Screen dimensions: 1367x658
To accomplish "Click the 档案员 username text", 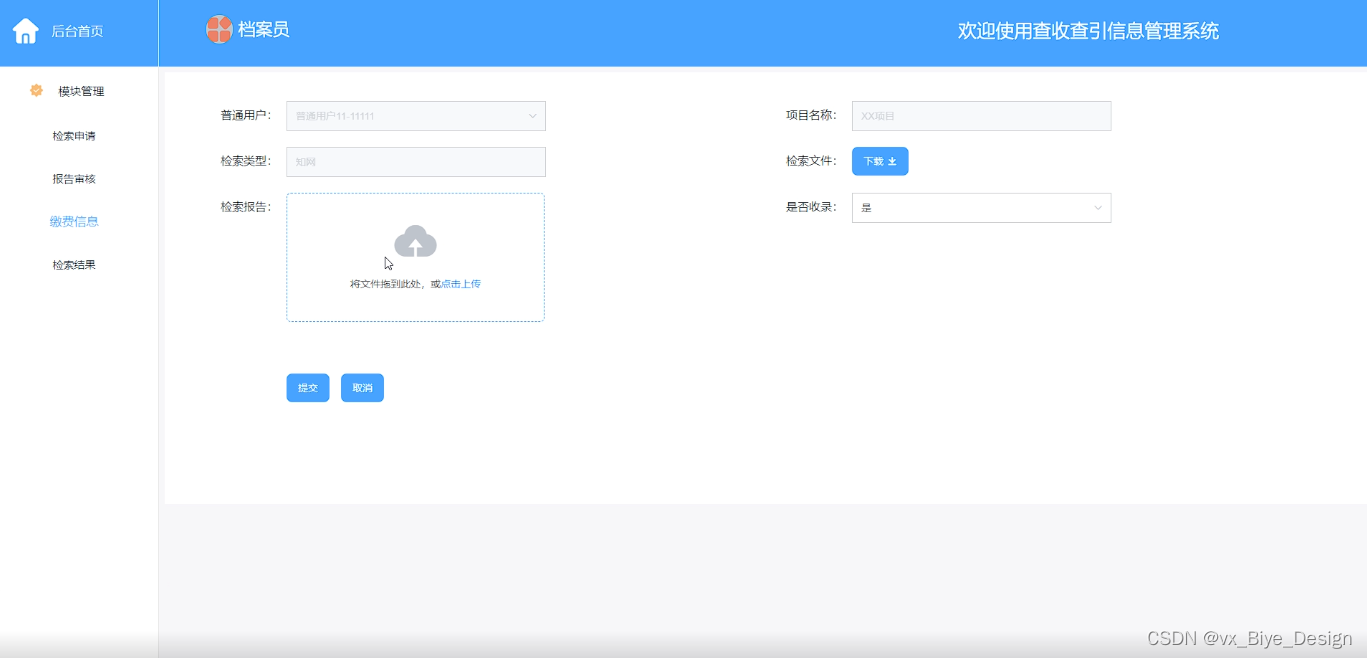I will 264,30.
